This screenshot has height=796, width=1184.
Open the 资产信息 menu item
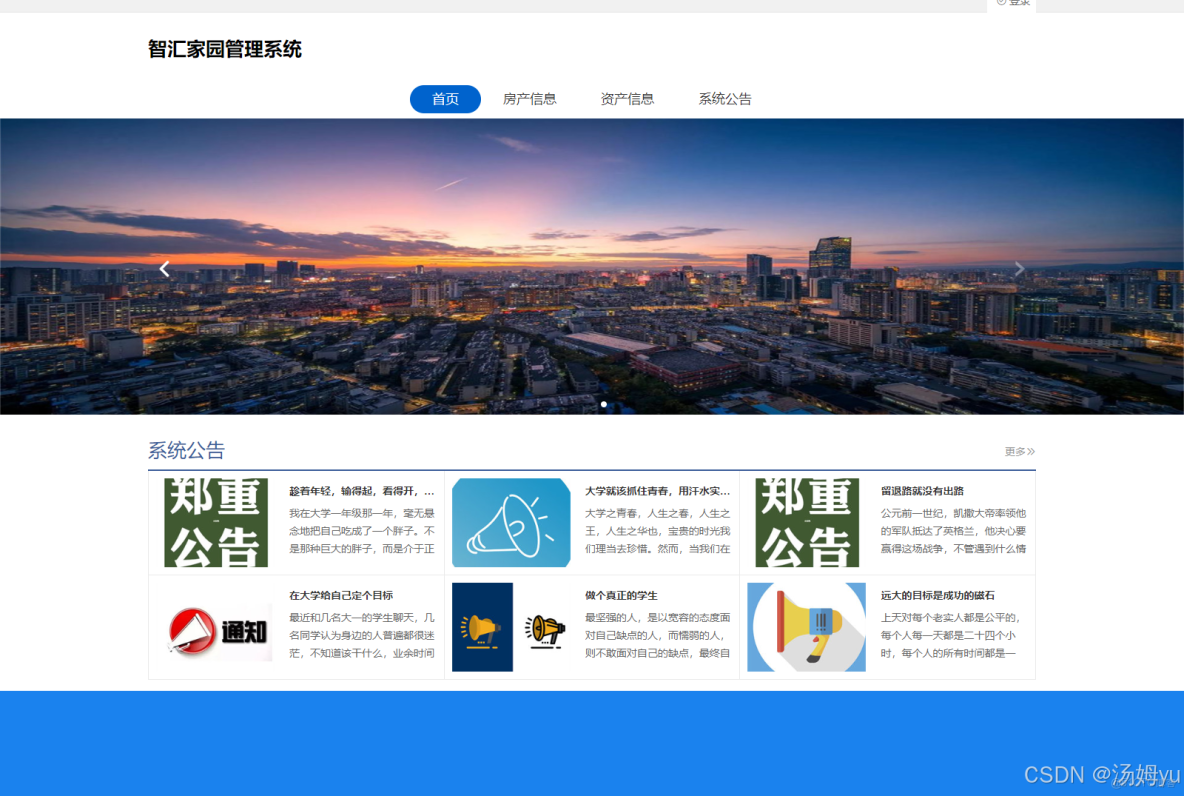point(627,98)
